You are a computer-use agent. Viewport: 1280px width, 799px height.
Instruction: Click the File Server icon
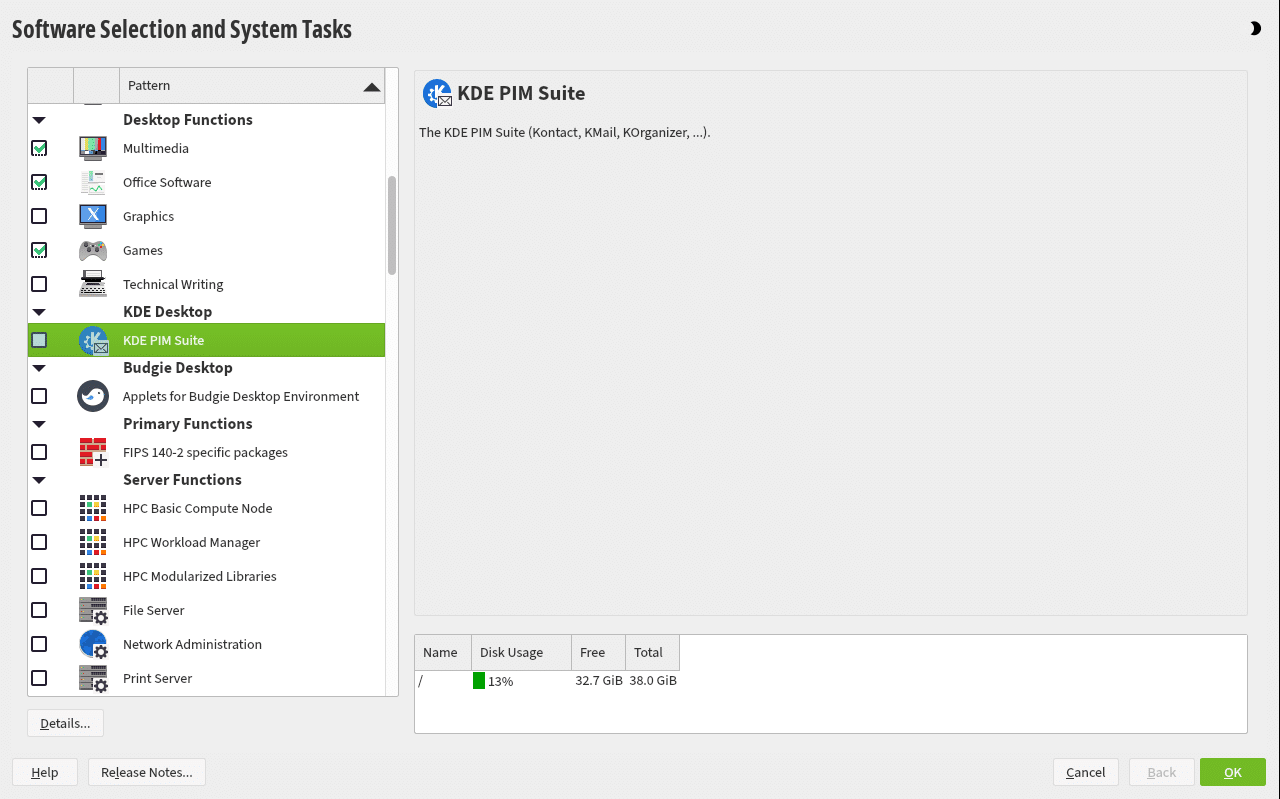point(93,610)
